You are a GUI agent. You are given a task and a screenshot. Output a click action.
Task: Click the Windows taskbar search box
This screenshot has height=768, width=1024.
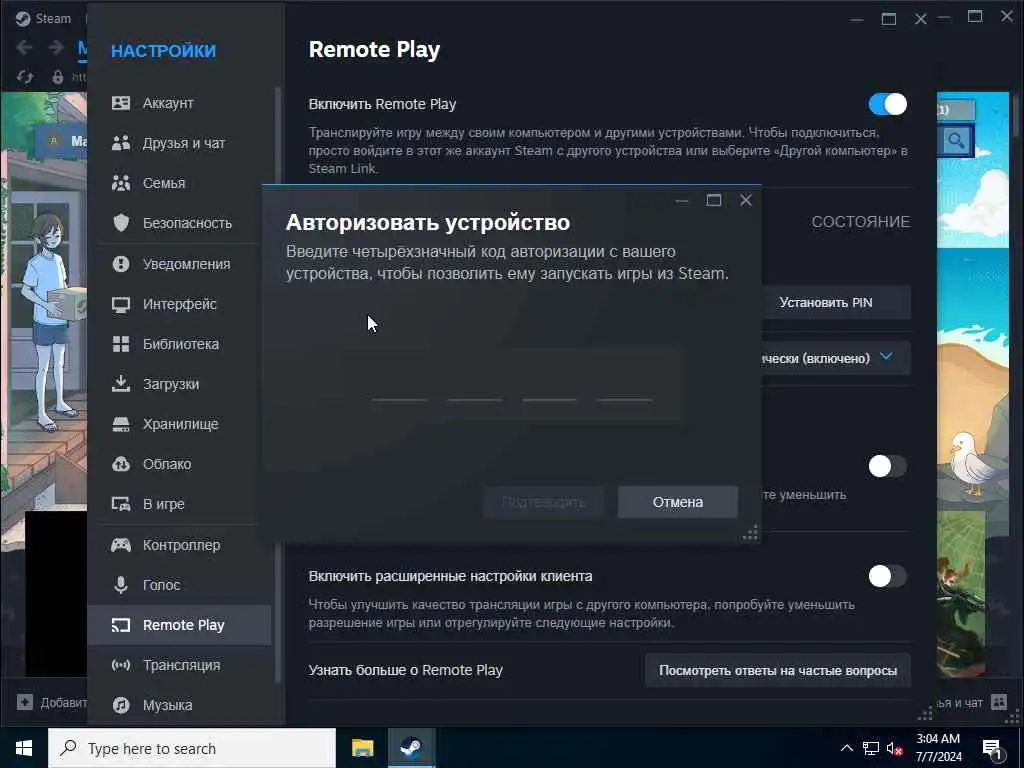point(192,748)
